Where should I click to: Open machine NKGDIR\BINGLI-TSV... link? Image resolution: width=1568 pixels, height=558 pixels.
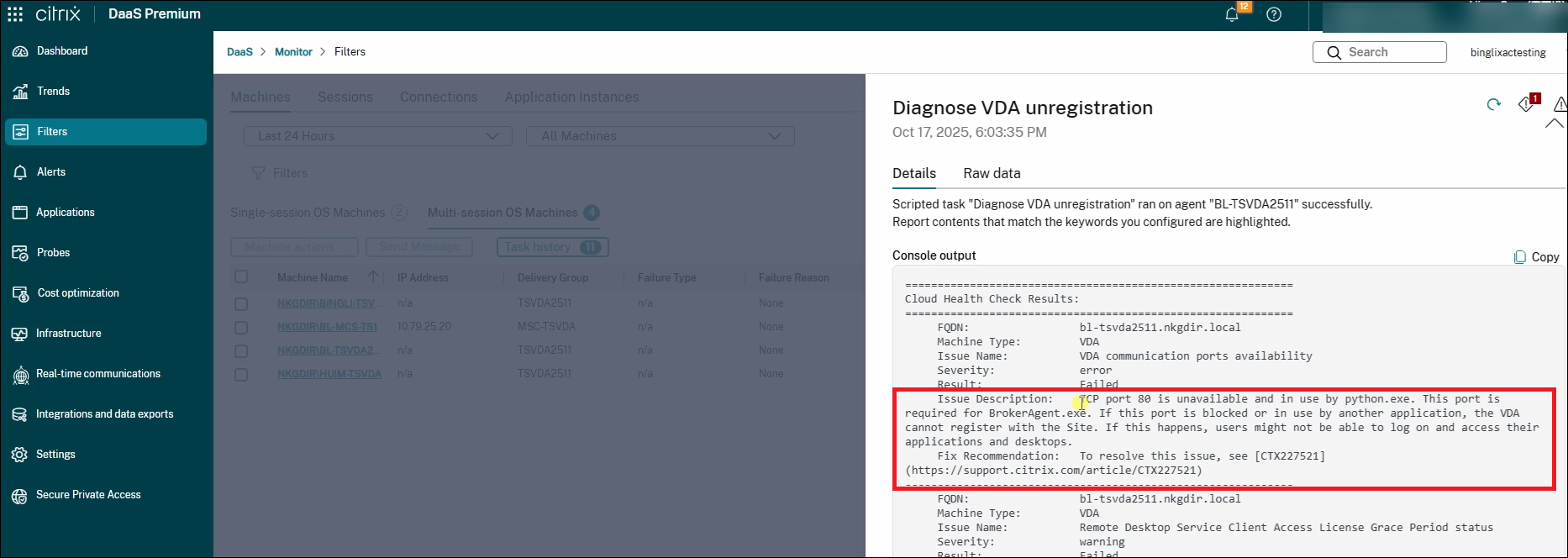(329, 303)
